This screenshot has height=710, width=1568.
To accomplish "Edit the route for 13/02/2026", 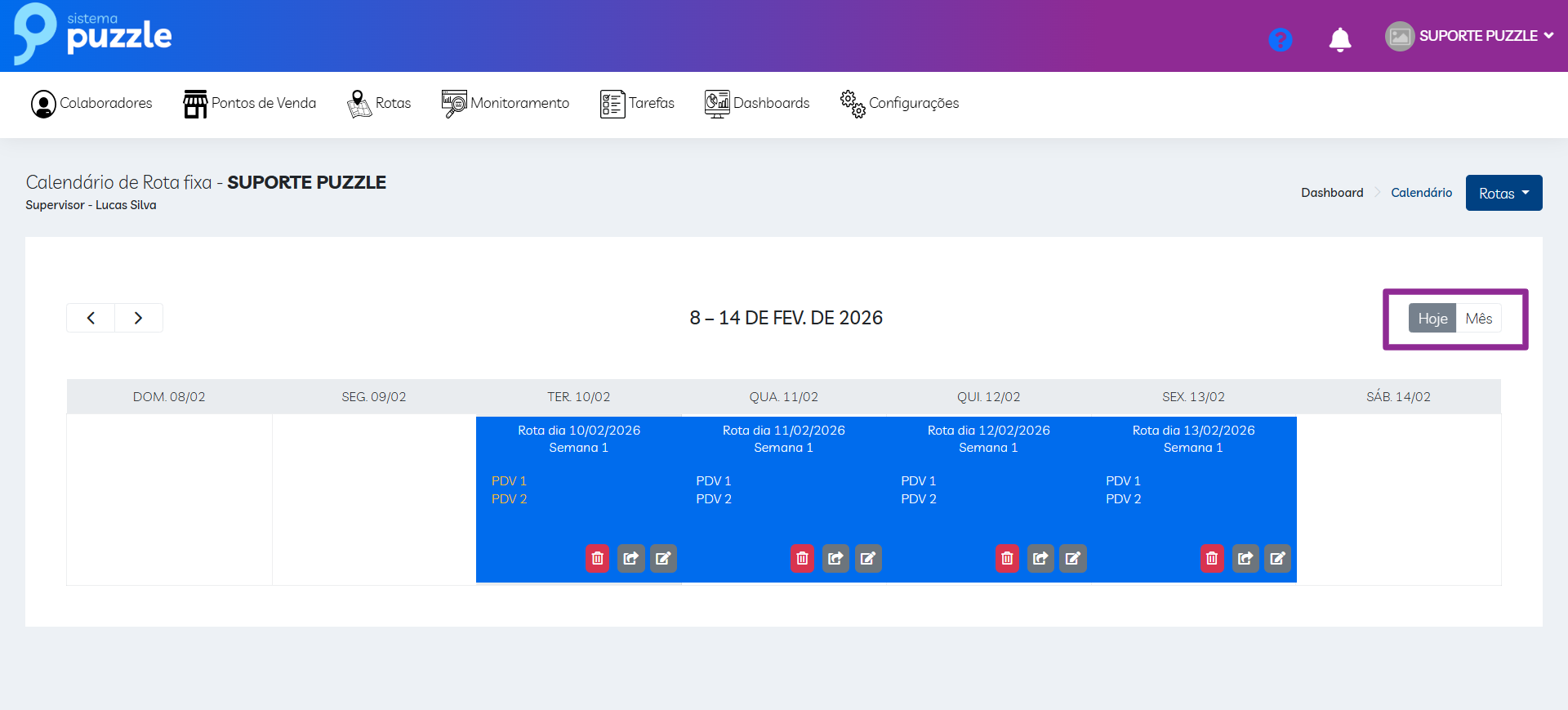I will pos(1277,558).
